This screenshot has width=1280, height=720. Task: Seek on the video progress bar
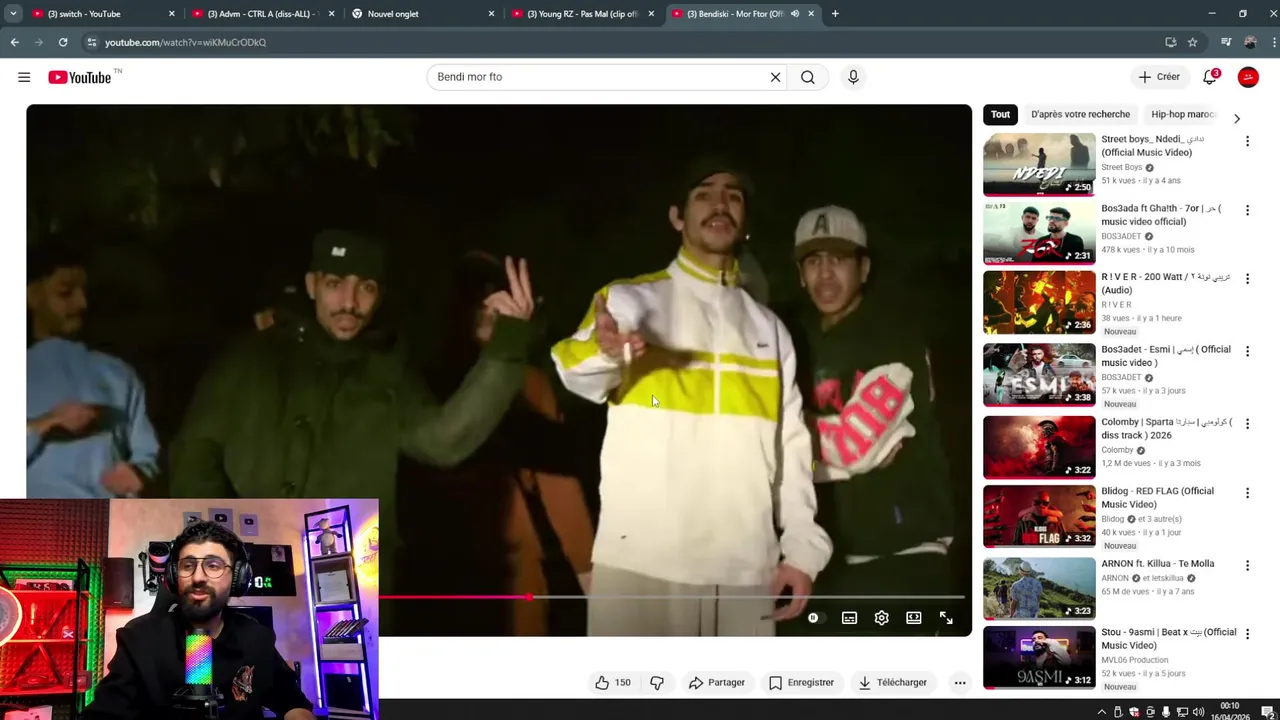pos(672,597)
